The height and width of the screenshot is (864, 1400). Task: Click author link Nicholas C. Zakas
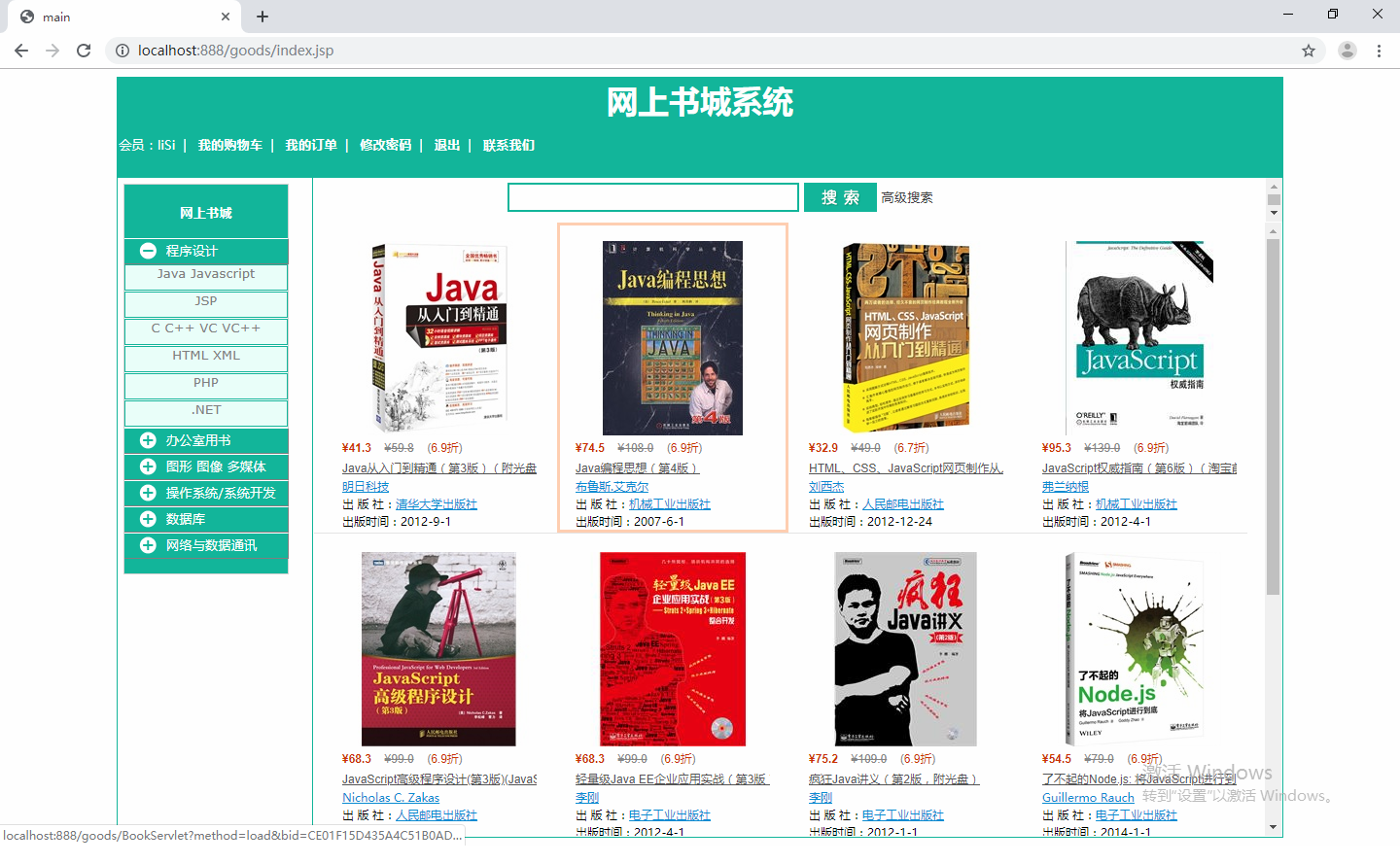(391, 798)
